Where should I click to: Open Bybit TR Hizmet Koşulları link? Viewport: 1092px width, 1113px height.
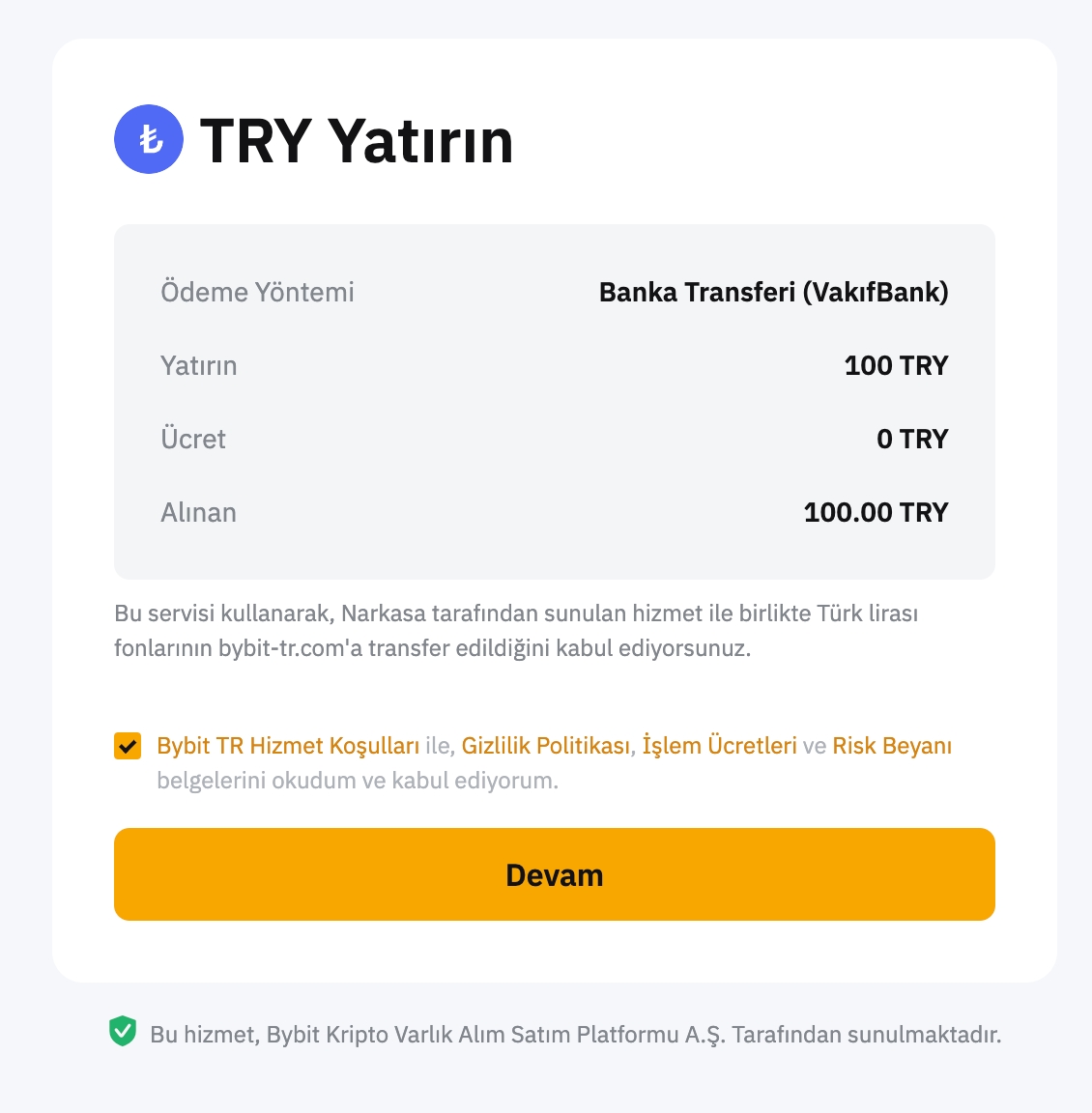(x=288, y=746)
